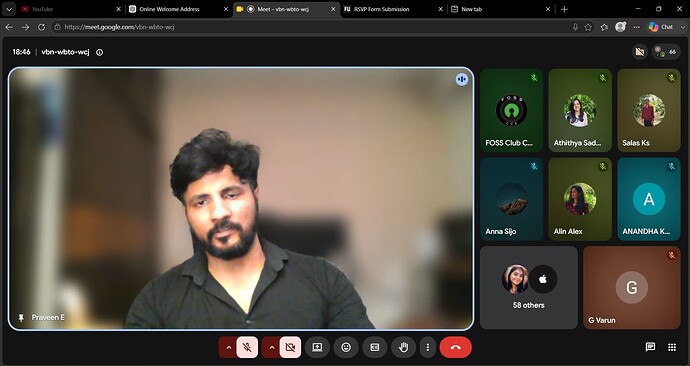Screen dimensions: 690x366
Task: Open the Copilot Chat button
Action: 661,27
